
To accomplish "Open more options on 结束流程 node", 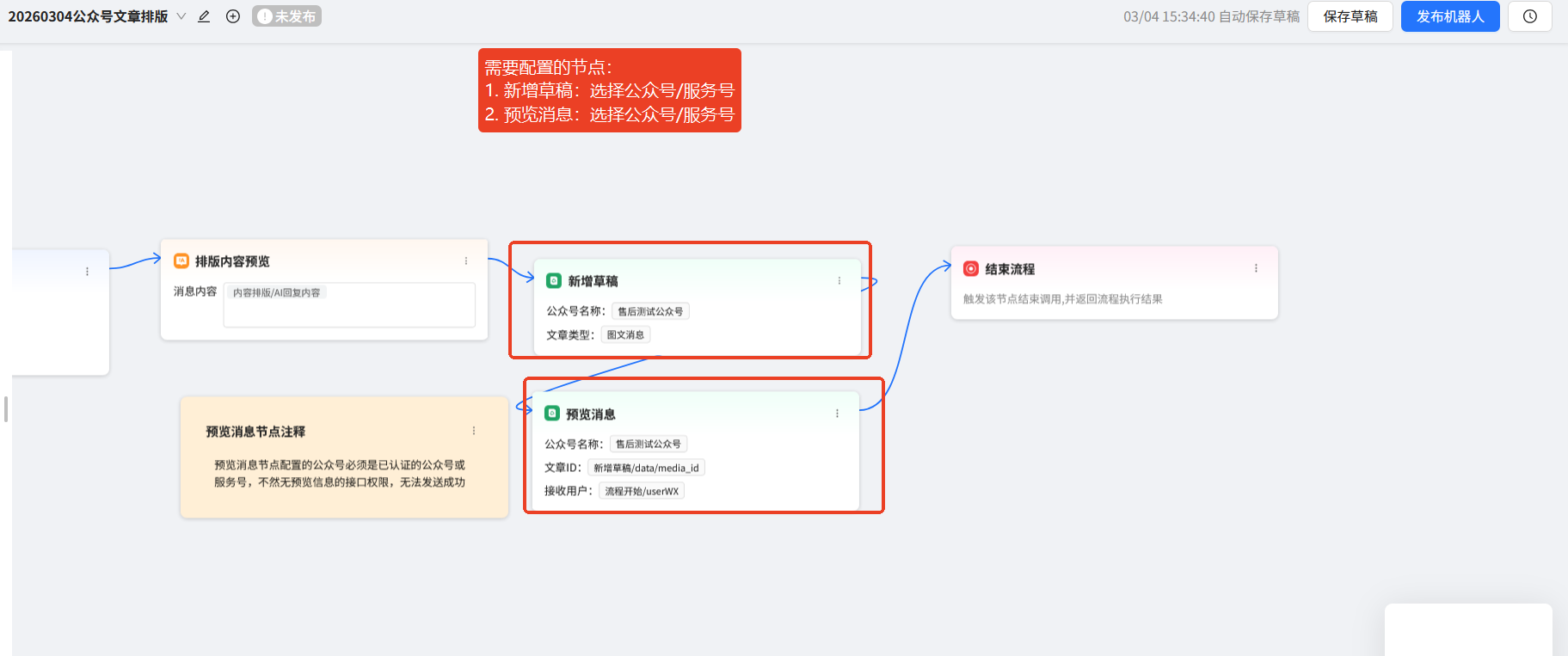I will 1256,268.
